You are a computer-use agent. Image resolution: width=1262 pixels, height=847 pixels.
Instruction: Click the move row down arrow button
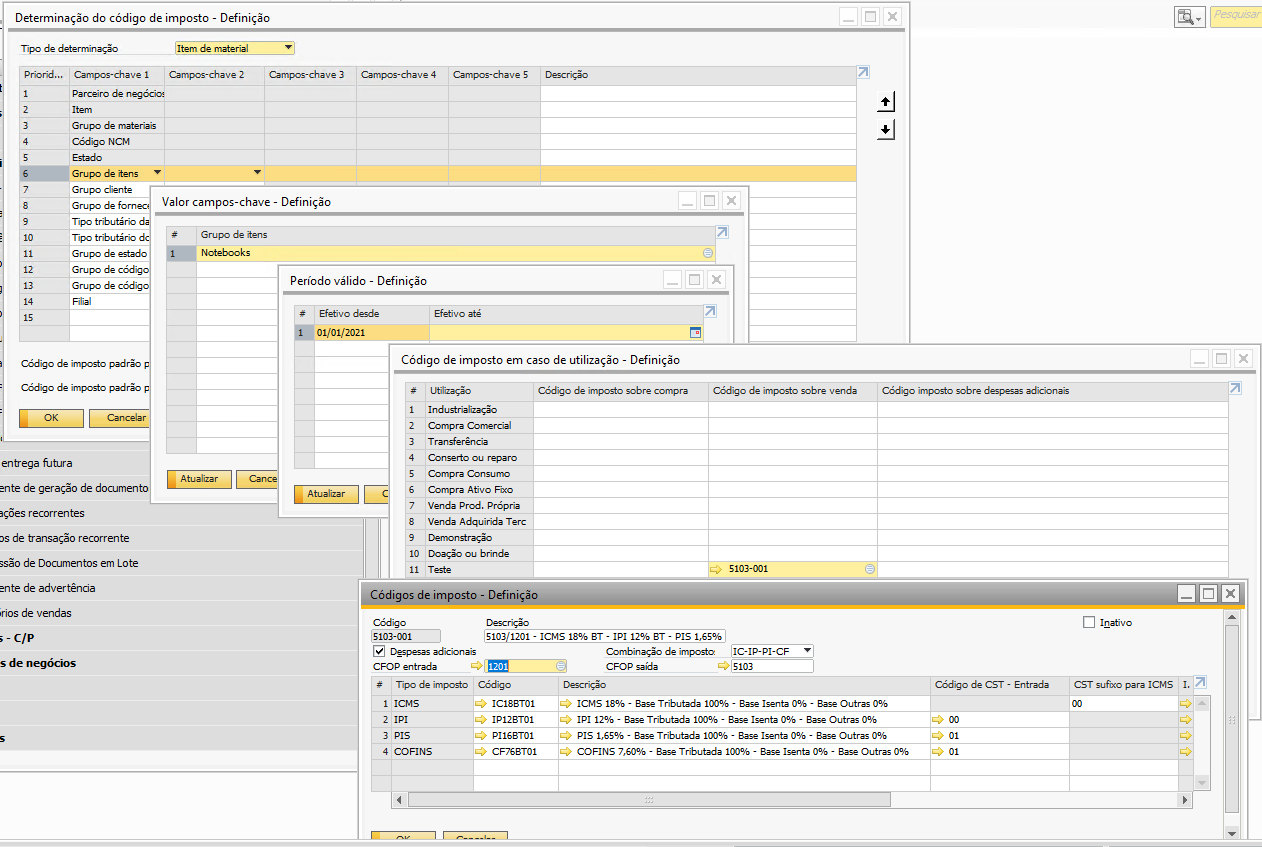[x=885, y=130]
